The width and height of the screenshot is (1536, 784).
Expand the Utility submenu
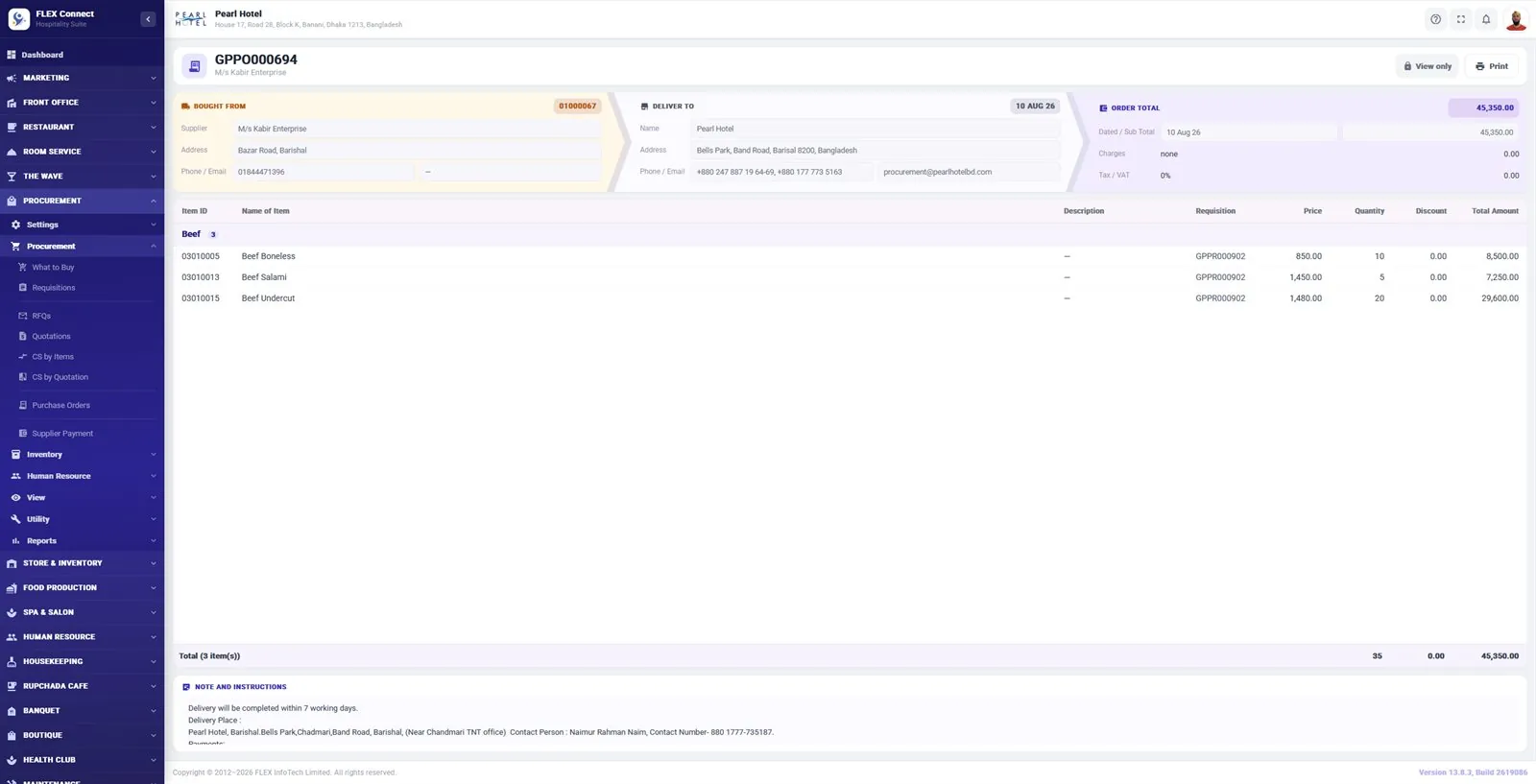click(82, 519)
